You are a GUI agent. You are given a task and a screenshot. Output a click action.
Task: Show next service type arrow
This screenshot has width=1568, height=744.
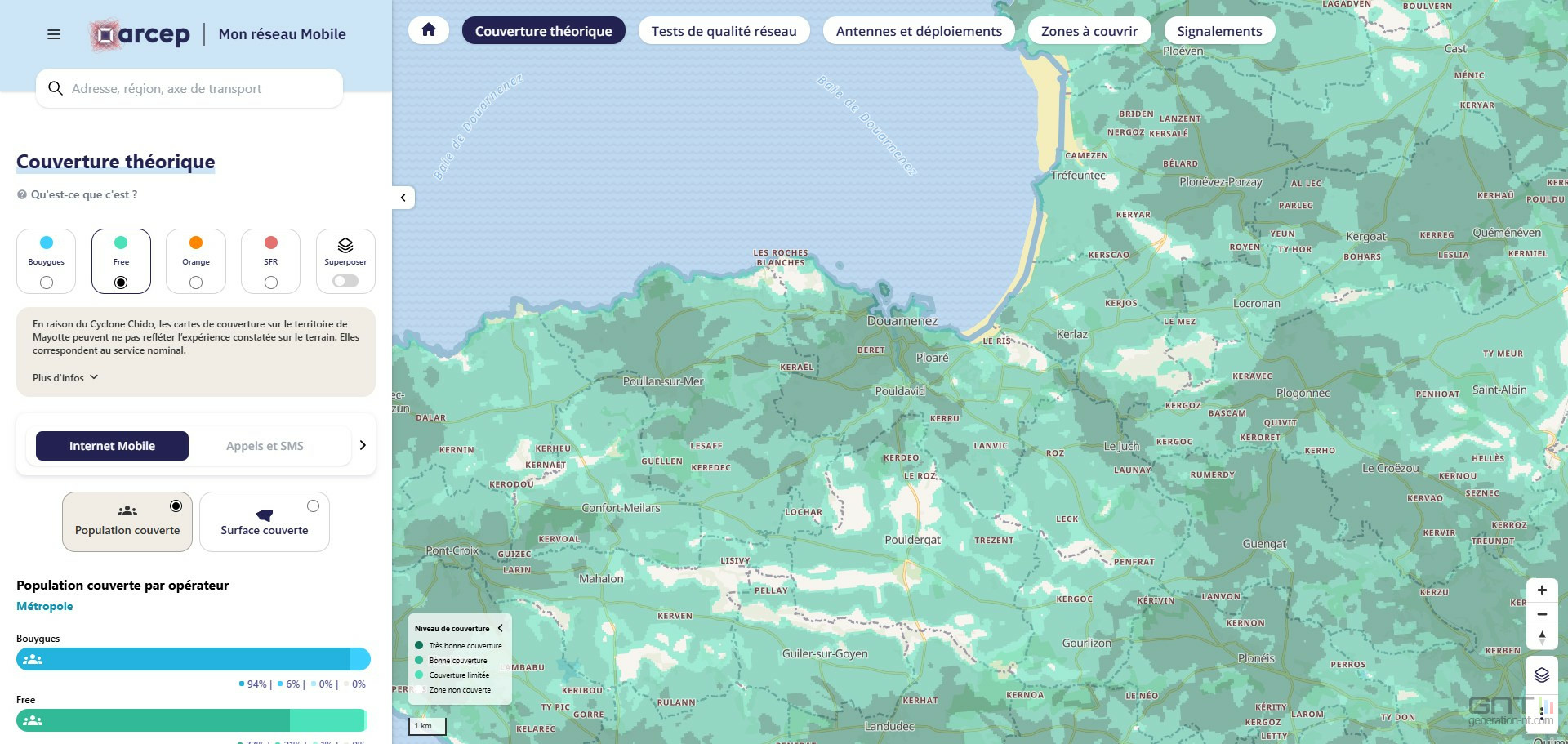(x=363, y=445)
